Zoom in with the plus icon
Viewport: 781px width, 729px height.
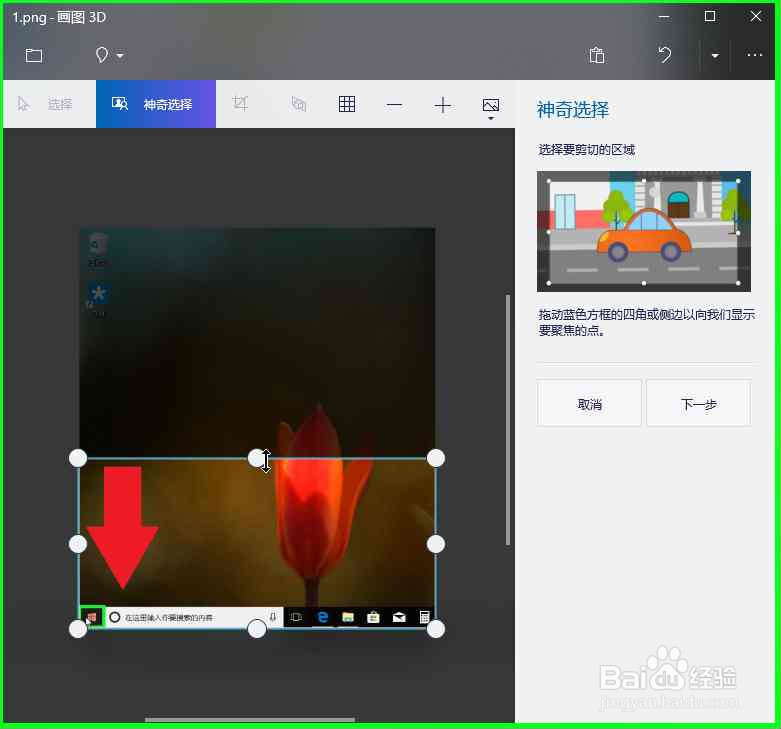(x=442, y=105)
